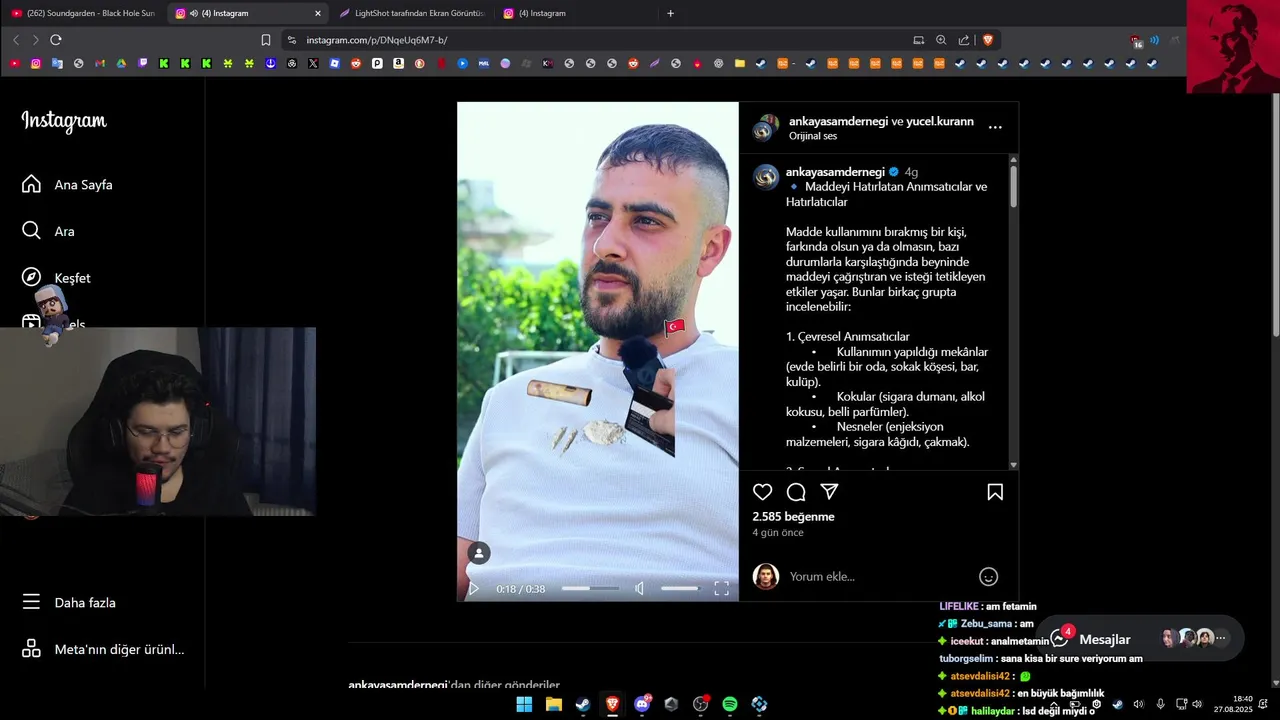Reload the page
Screen dimensions: 1280x720
coord(56,40)
